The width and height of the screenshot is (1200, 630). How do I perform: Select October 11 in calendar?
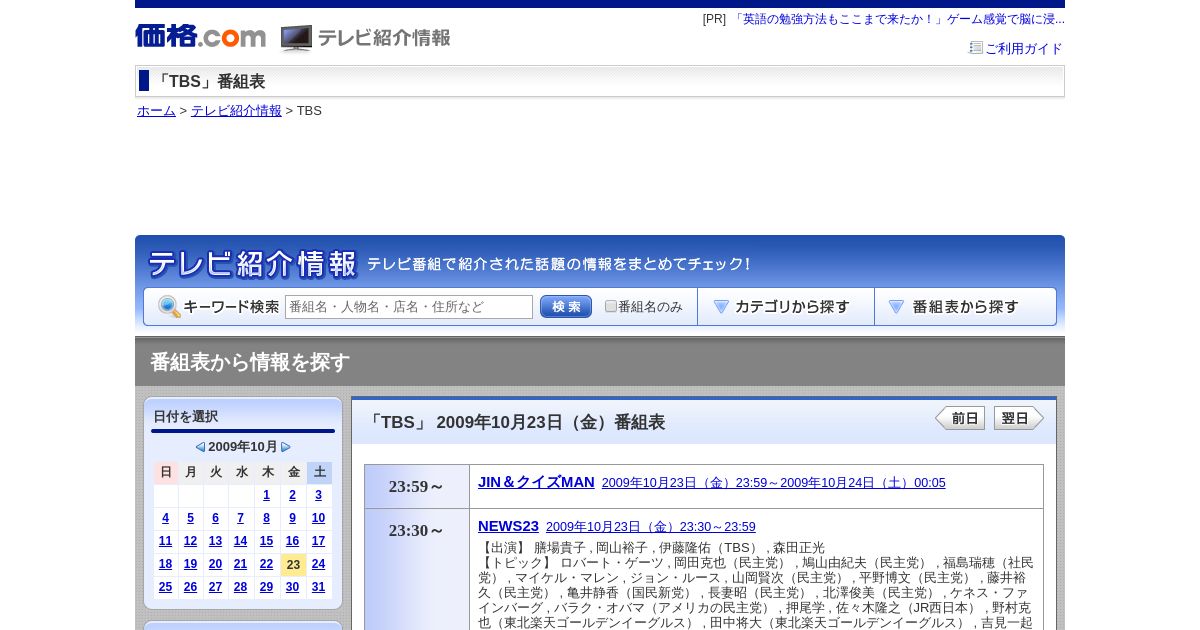pos(165,541)
